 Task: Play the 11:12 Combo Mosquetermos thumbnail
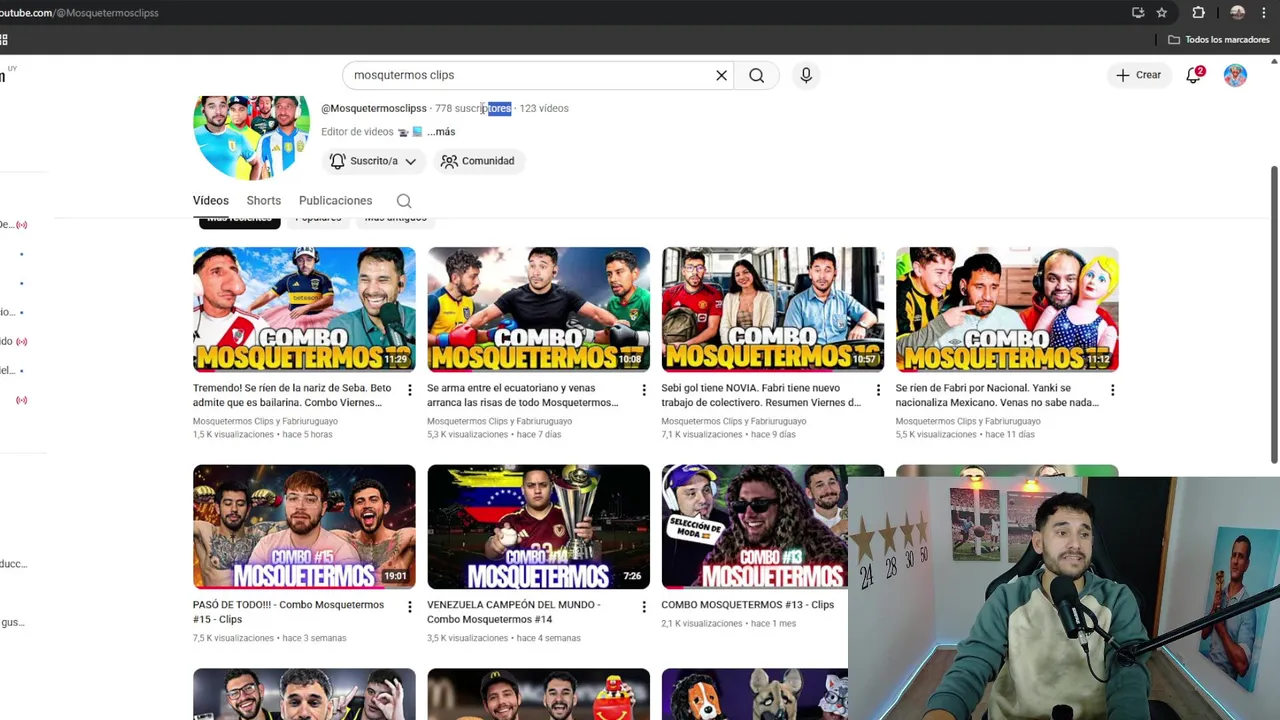(1007, 310)
